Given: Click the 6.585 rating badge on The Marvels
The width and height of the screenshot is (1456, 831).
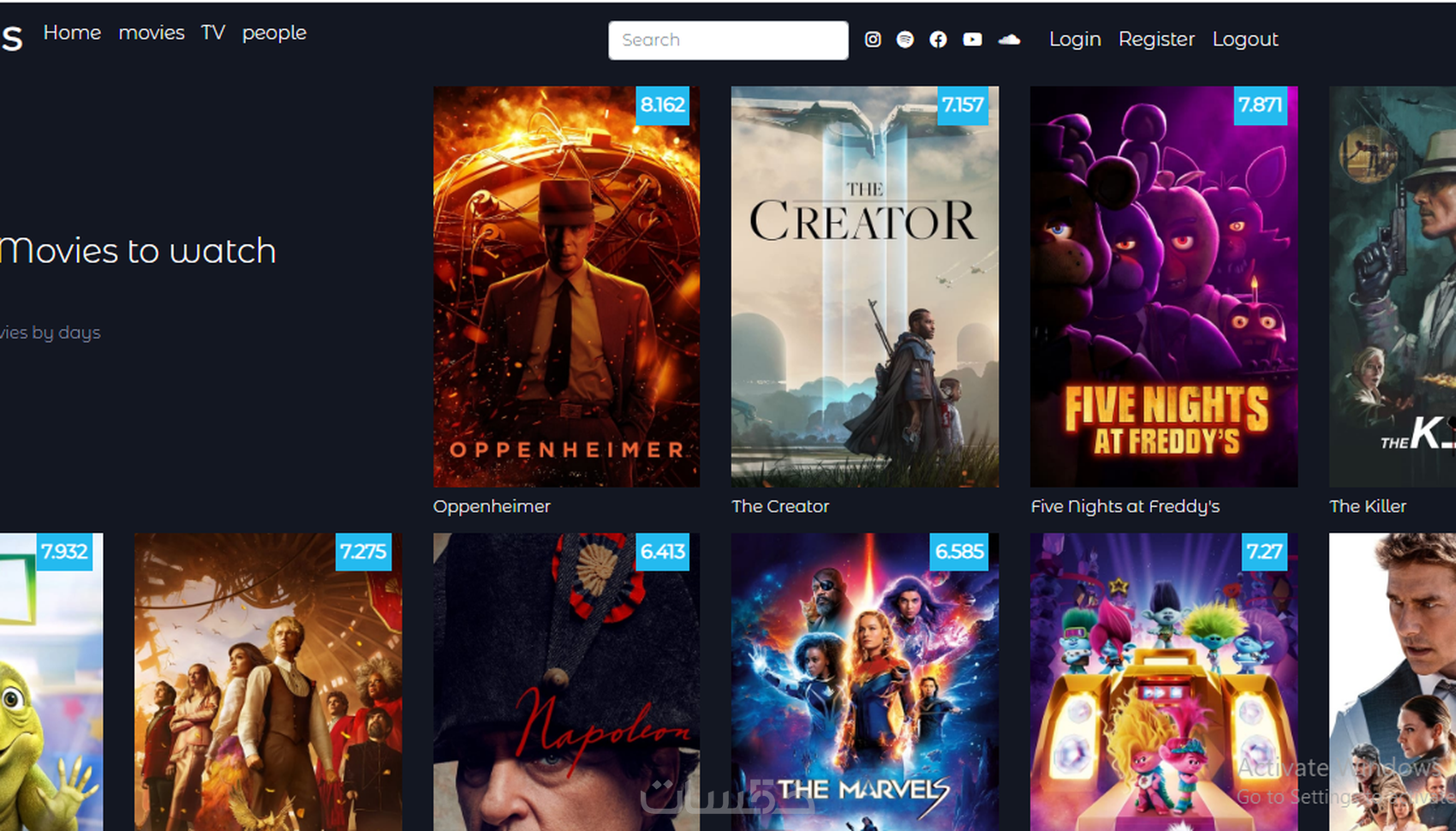Looking at the screenshot, I should 959,552.
